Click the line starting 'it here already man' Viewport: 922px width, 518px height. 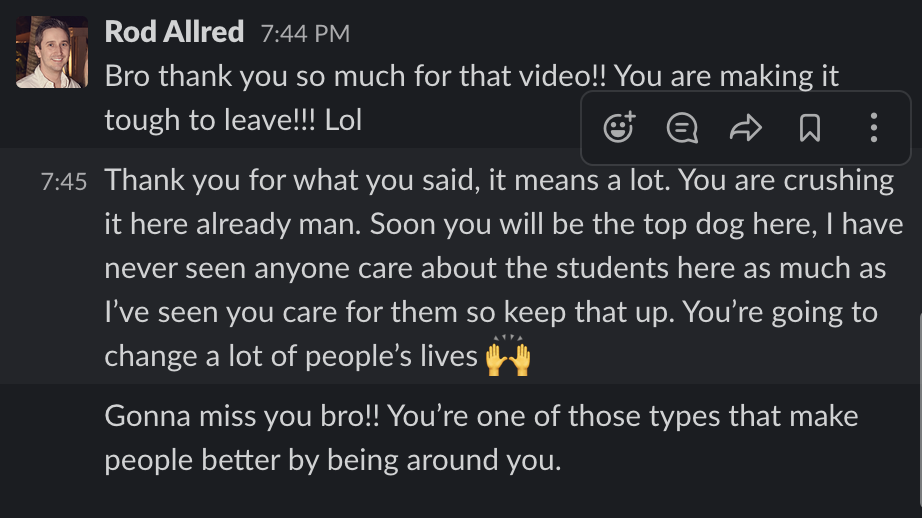point(503,224)
